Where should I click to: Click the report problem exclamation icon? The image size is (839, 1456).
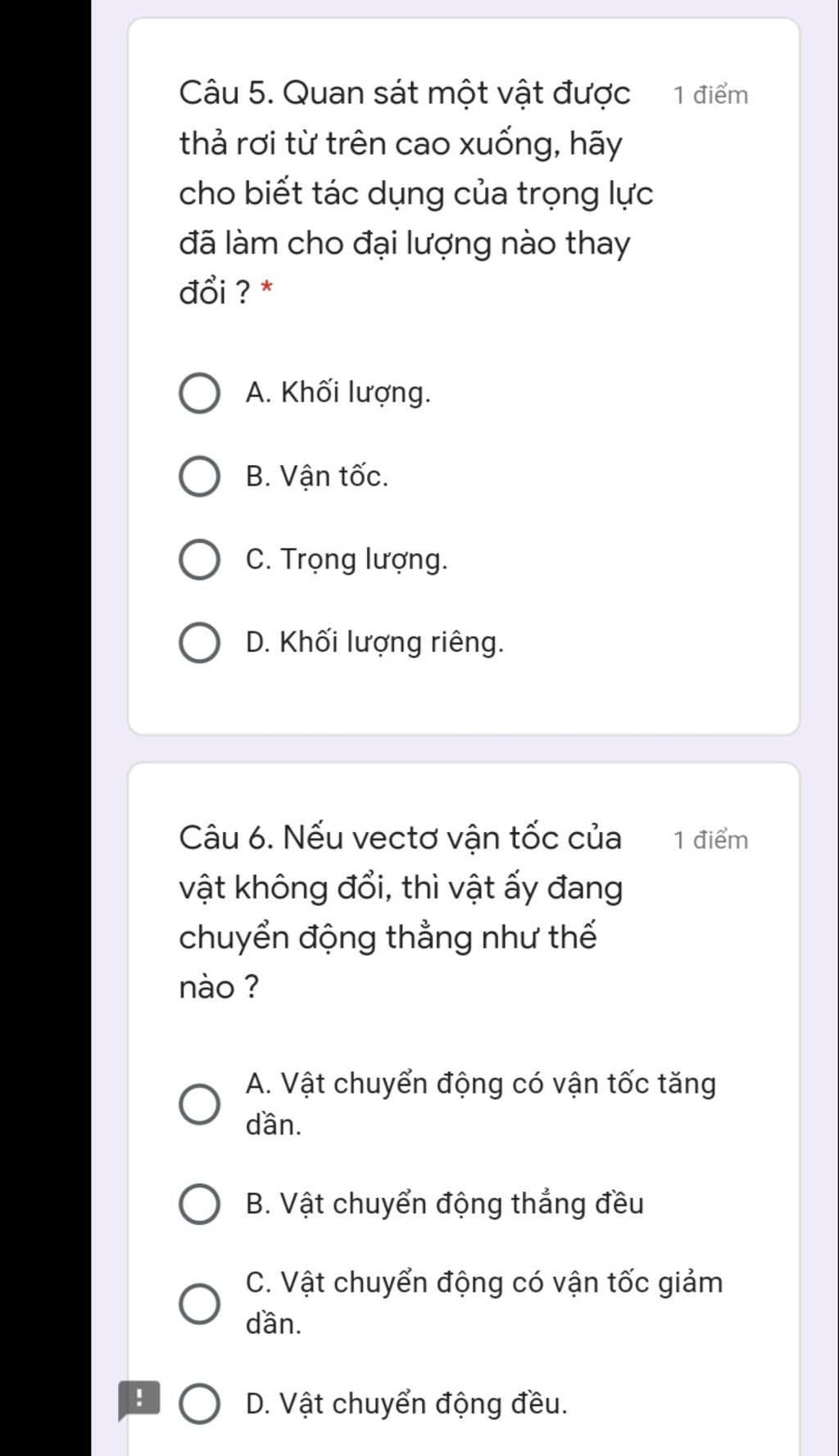tap(138, 1400)
